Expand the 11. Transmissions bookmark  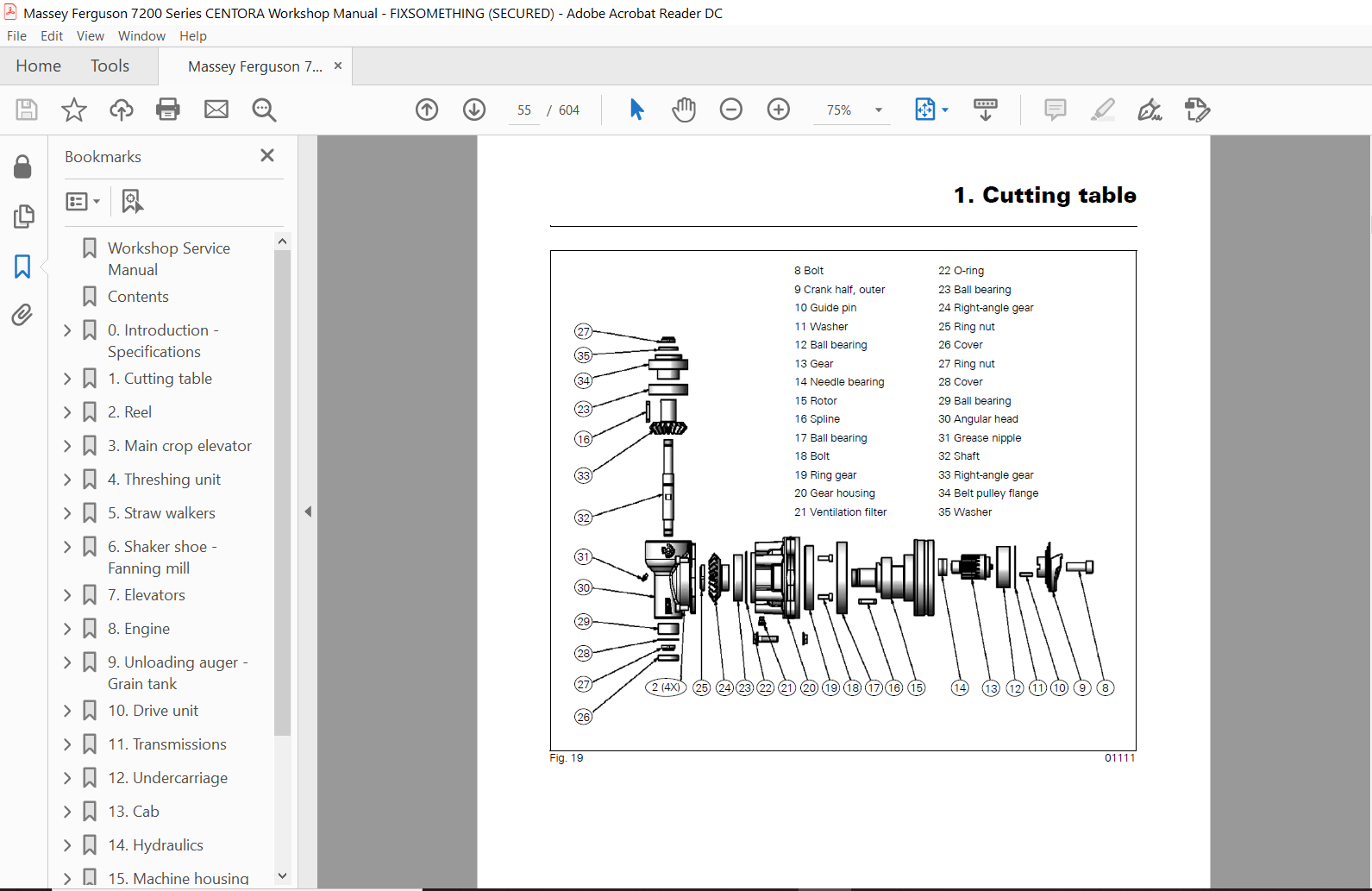click(67, 744)
